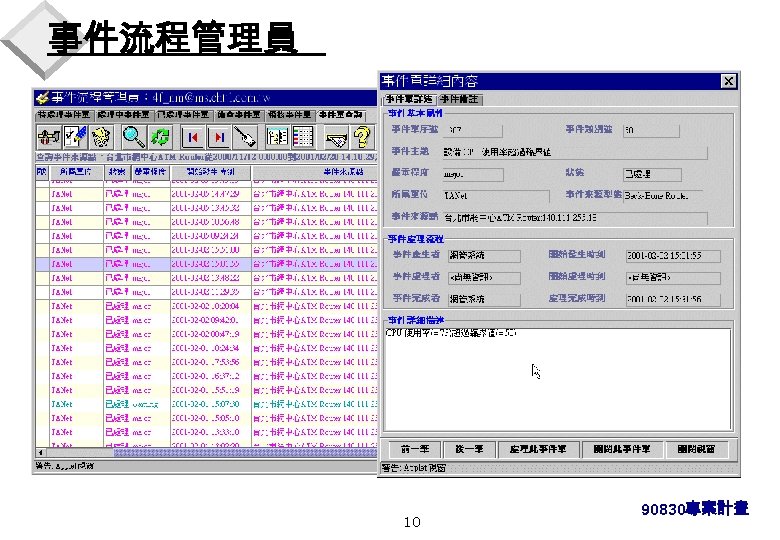Screen dimensions: 780x540
Task: Sort by the 事件來源點 column header
Action: (315, 172)
